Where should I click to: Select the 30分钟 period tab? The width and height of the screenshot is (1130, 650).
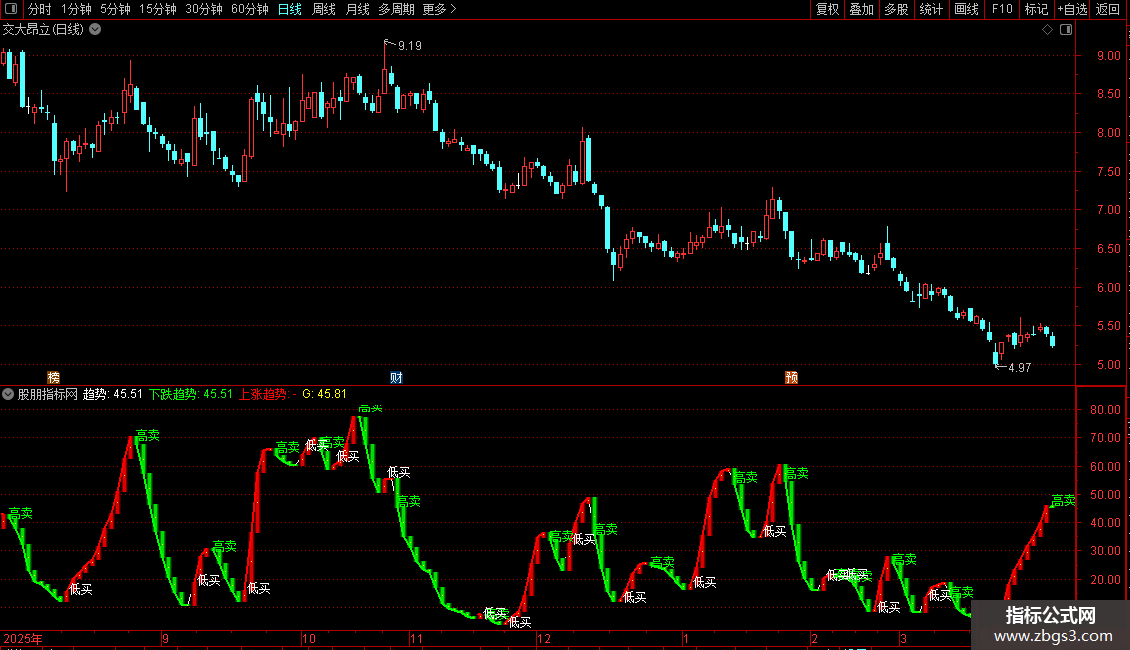(204, 9)
